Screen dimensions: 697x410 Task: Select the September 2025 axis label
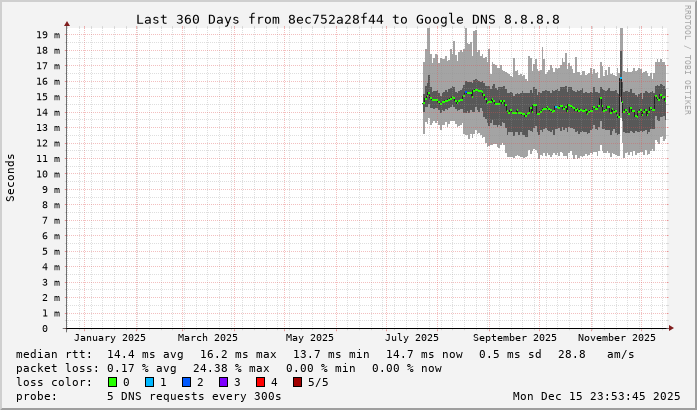pyautogui.click(x=515, y=338)
